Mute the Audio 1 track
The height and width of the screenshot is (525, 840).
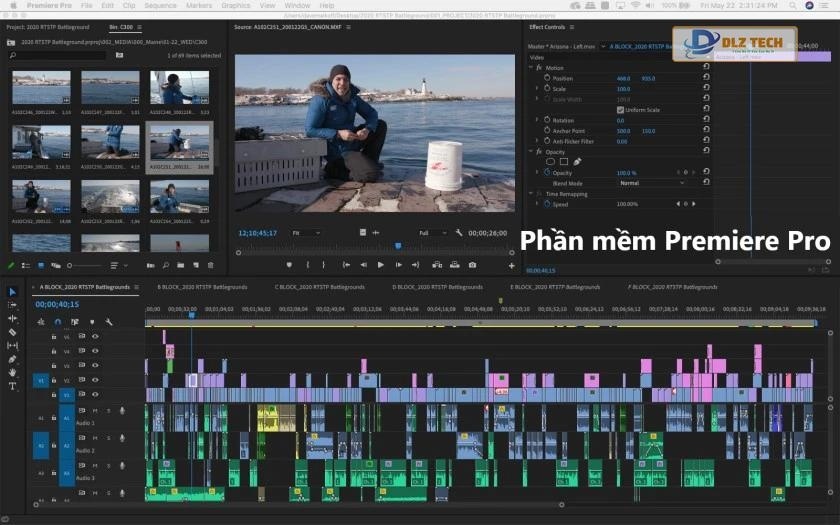click(95, 411)
